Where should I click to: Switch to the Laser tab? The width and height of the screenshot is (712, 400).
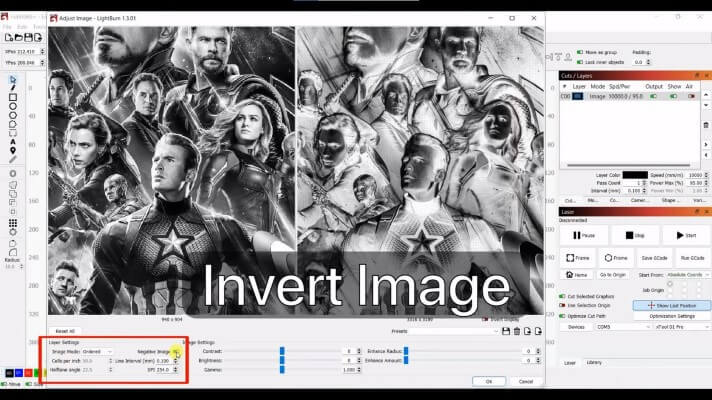pyautogui.click(x=570, y=362)
